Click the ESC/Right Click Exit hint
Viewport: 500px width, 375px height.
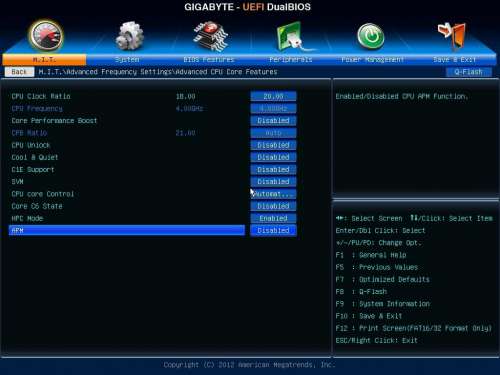coord(376,340)
